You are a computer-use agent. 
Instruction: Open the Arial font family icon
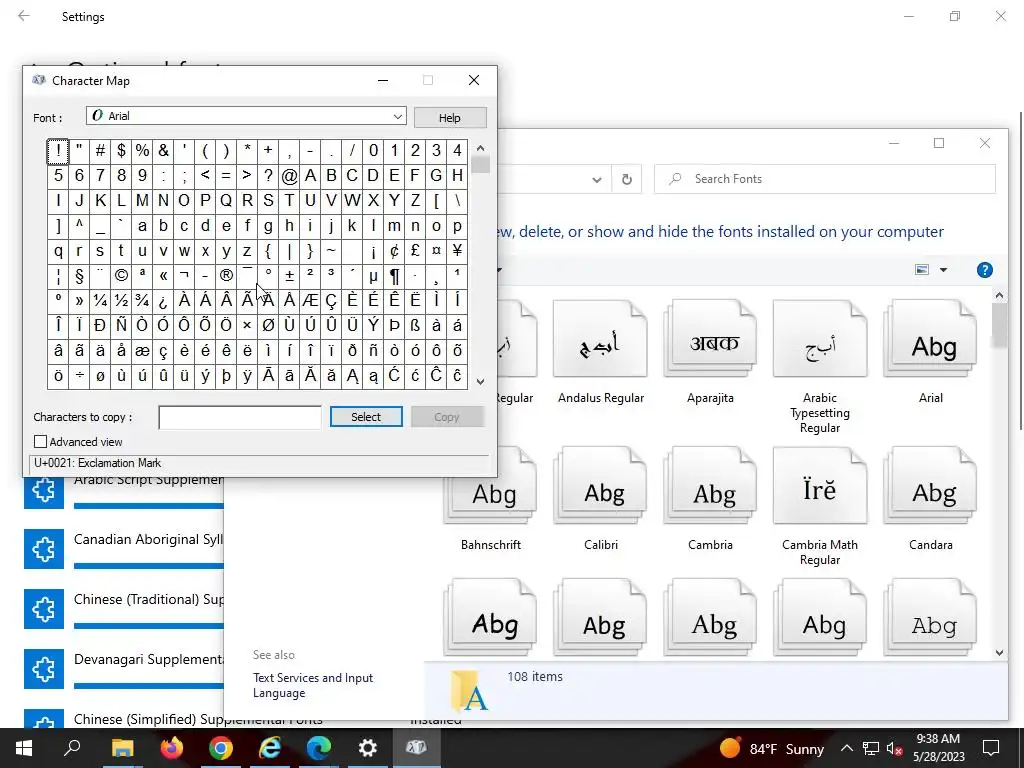click(x=931, y=339)
